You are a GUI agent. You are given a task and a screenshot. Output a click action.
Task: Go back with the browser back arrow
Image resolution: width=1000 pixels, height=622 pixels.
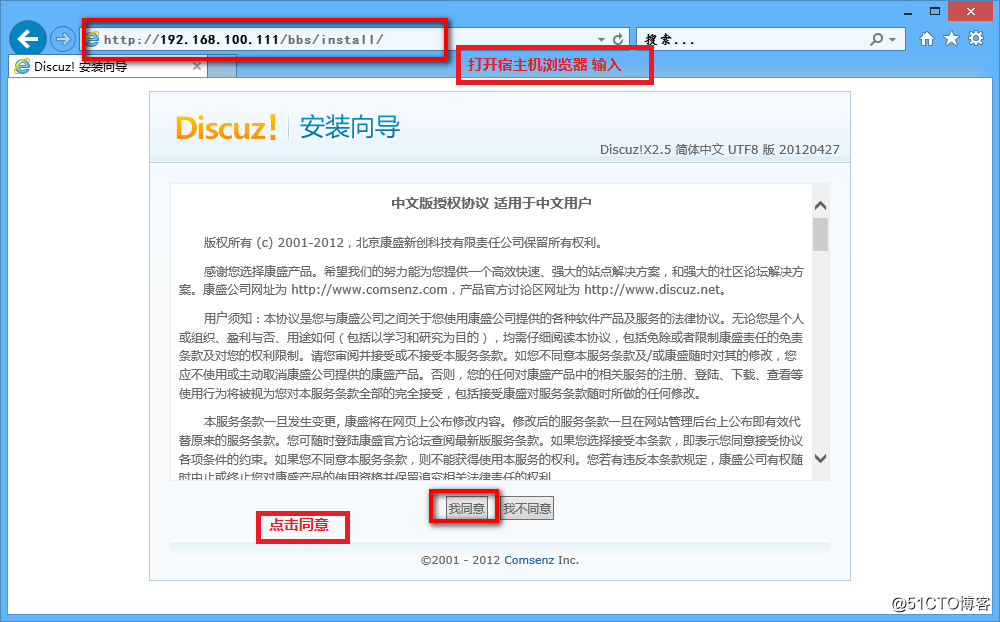tap(27, 39)
